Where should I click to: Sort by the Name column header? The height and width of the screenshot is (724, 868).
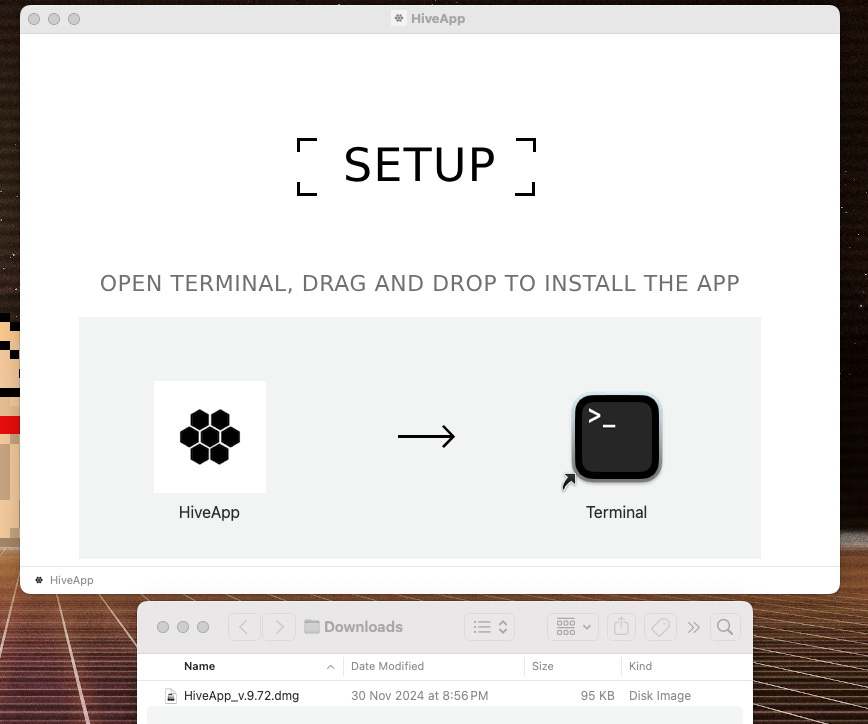coord(200,666)
